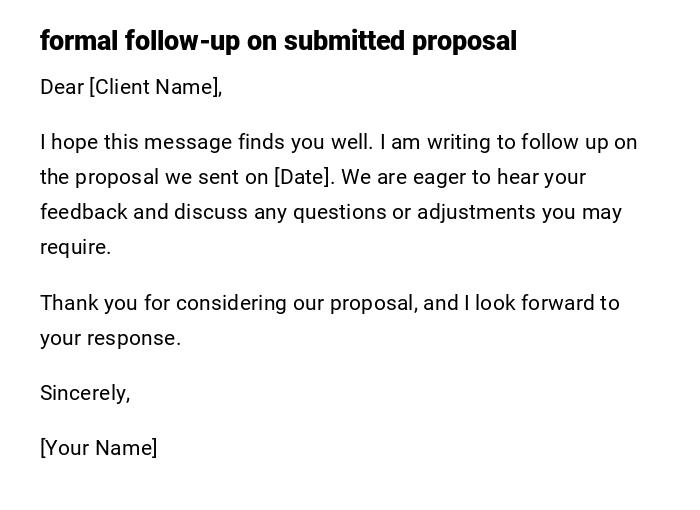The image size is (700, 510).
Task: Click the phrase 'your response.'
Action: pos(110,338)
